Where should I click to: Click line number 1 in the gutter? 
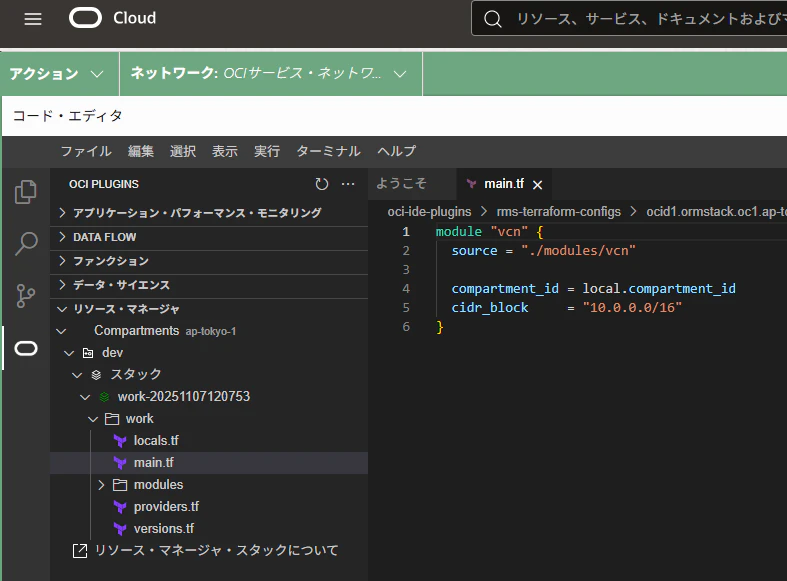pos(406,232)
